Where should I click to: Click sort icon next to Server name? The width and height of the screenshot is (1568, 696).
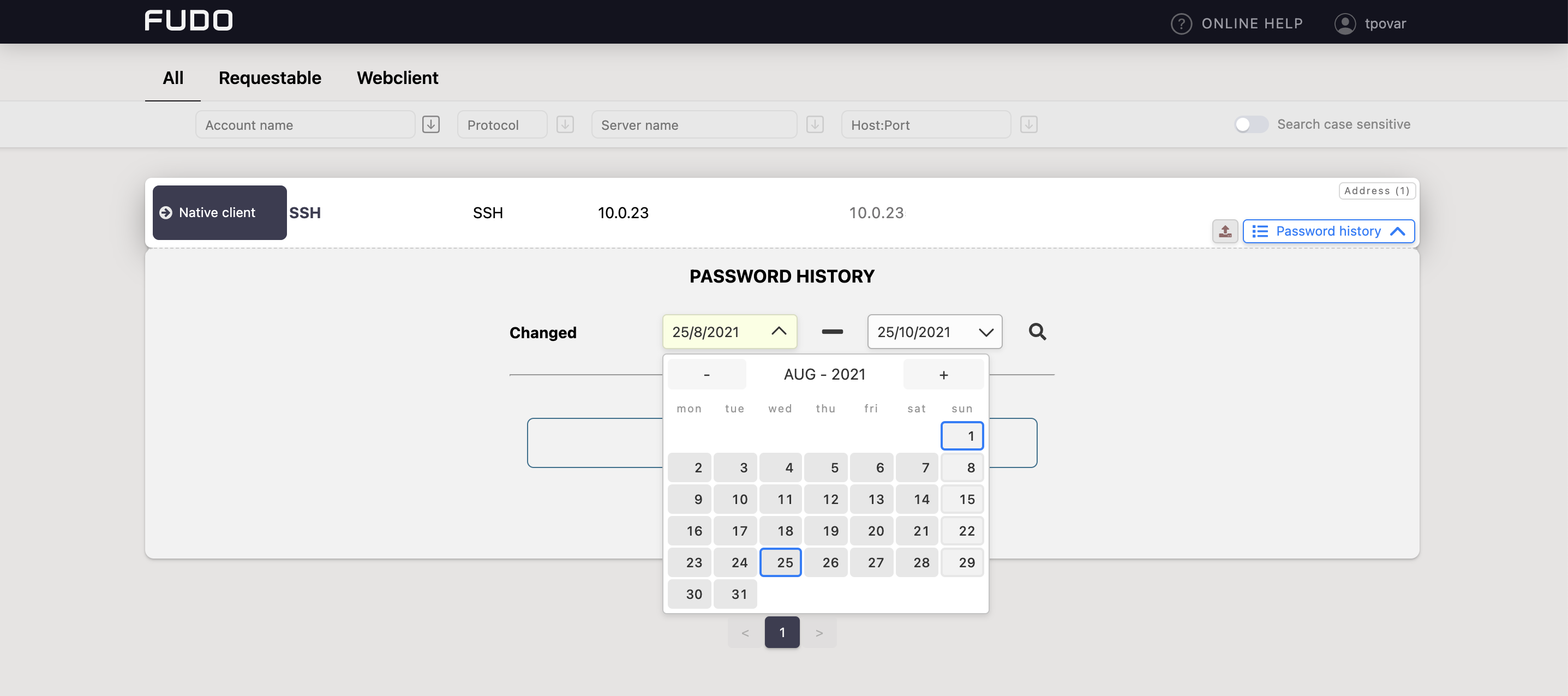click(x=815, y=125)
